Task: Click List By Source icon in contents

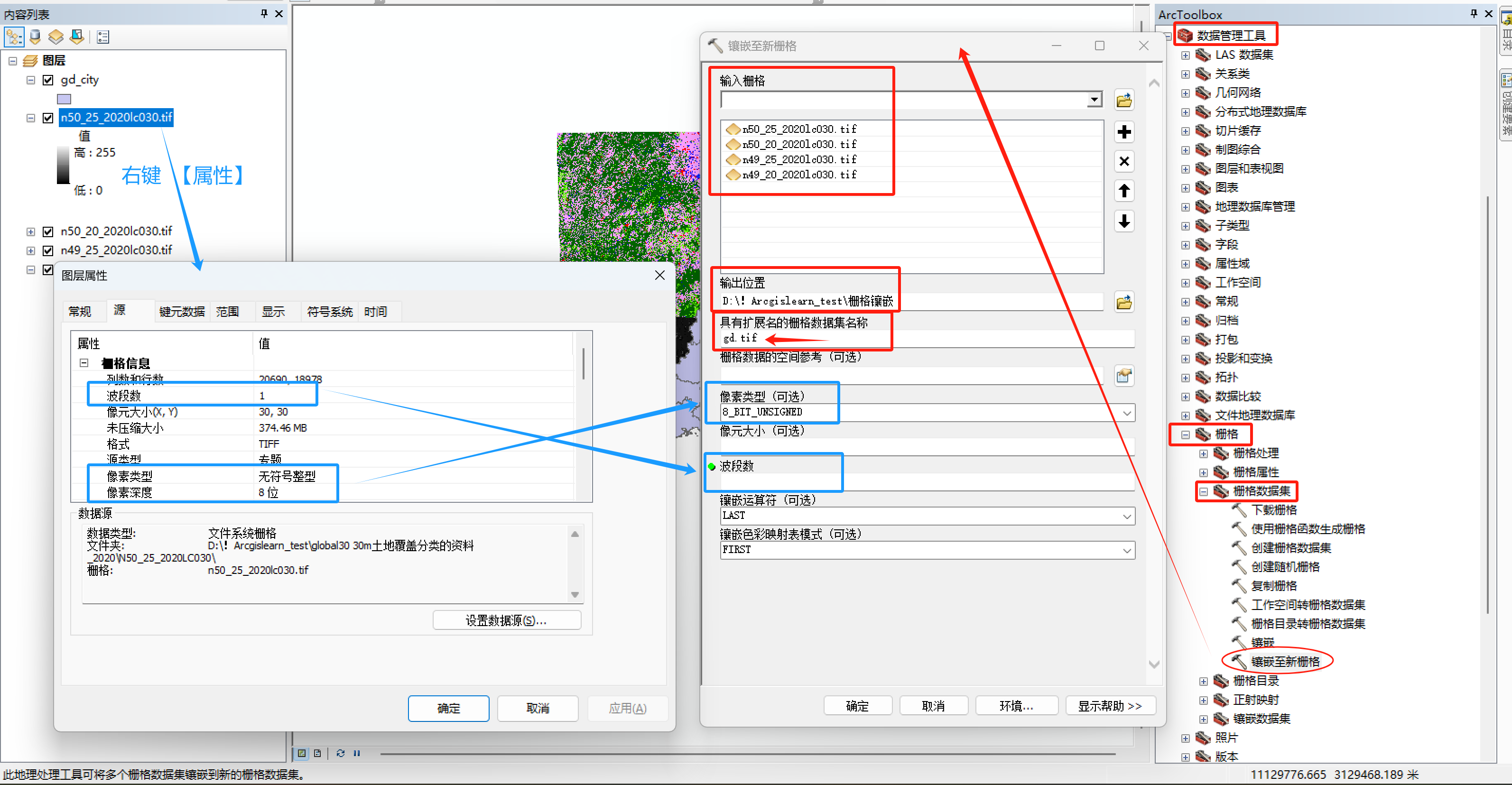Action: (35, 37)
